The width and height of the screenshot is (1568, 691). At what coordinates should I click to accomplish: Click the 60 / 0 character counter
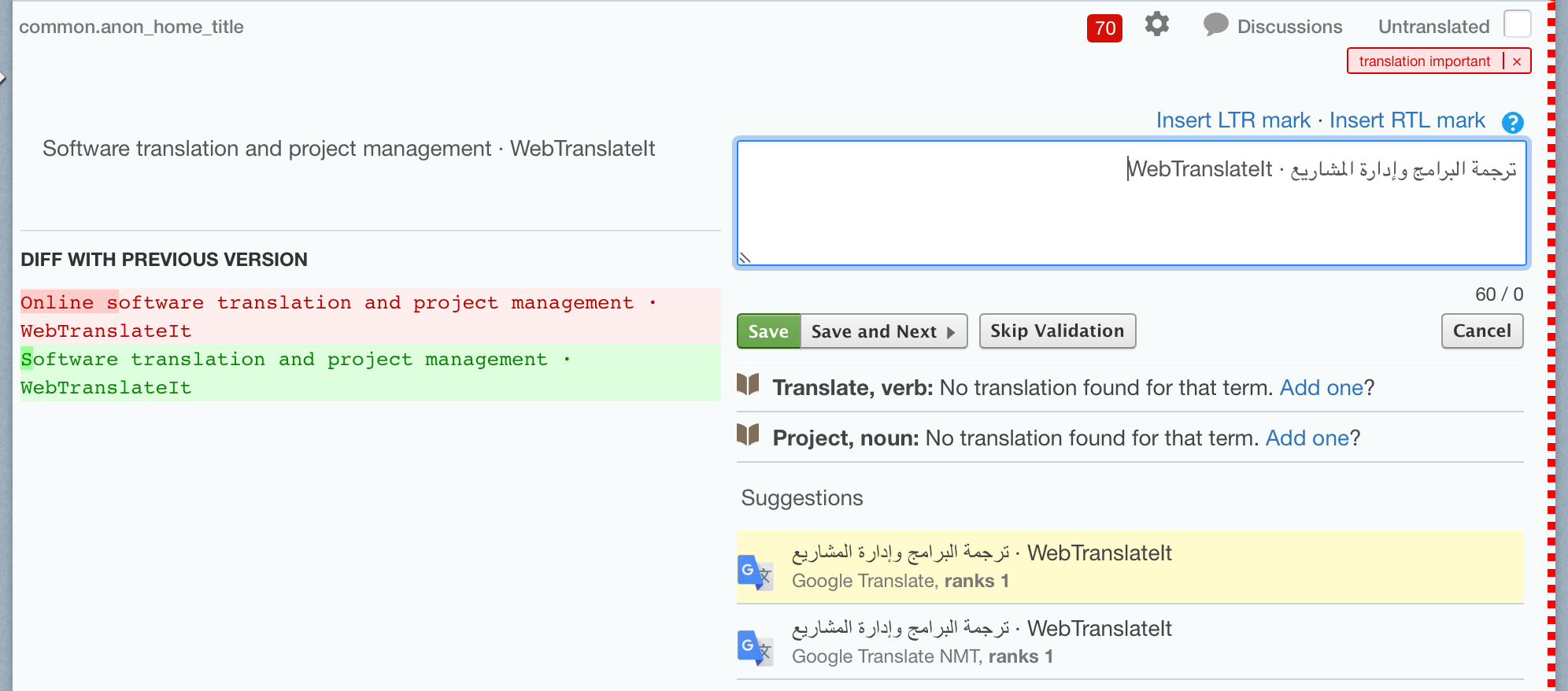click(x=1499, y=294)
